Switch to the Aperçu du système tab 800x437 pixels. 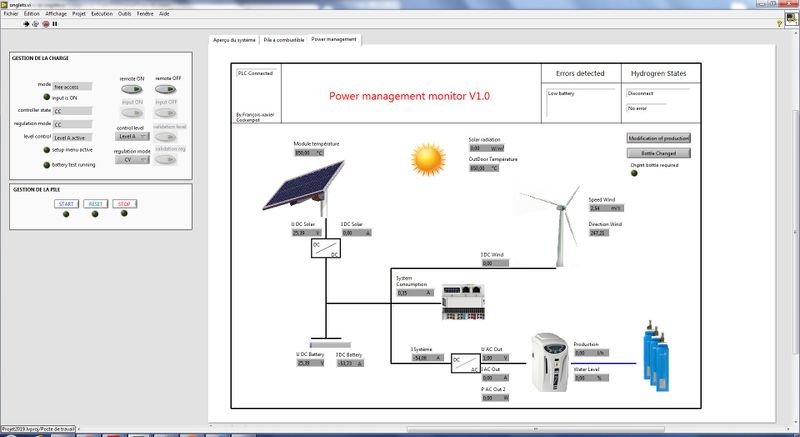tap(234, 39)
